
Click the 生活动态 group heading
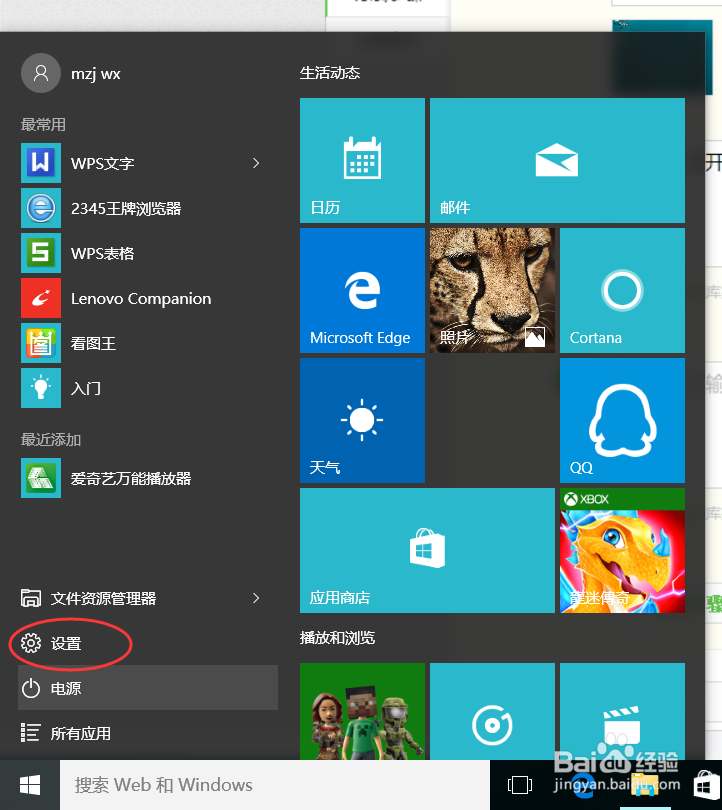(330, 73)
